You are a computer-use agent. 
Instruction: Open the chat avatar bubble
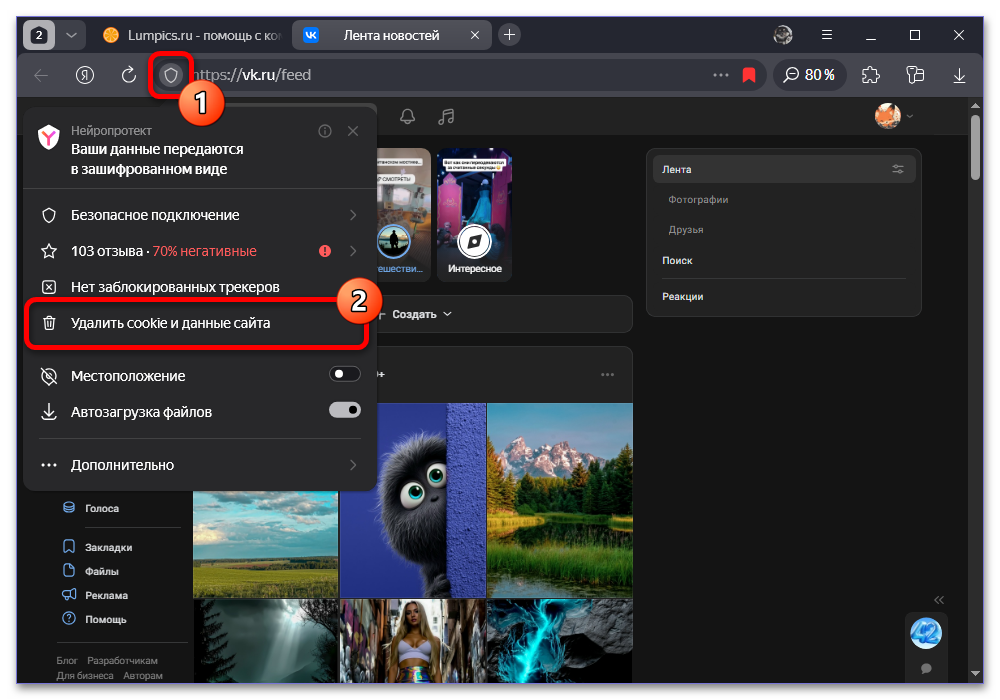click(x=925, y=634)
